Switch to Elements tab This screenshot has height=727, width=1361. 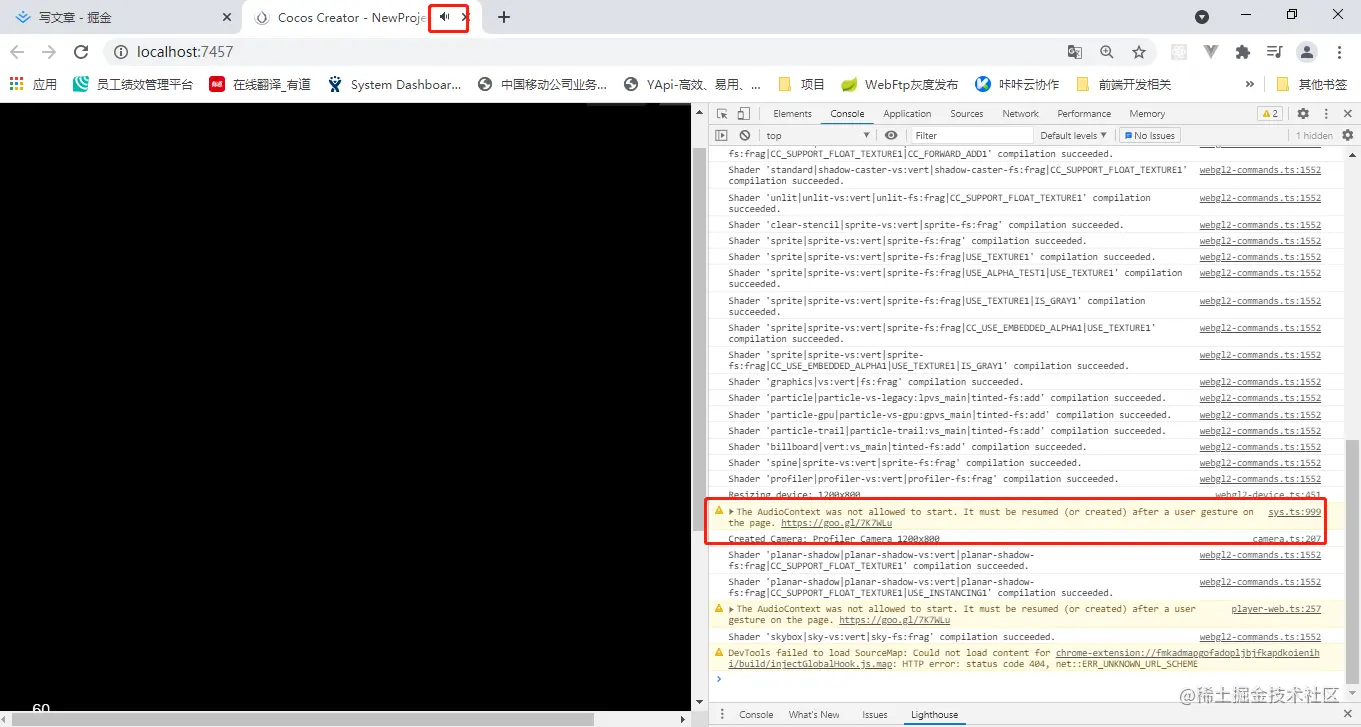point(792,114)
